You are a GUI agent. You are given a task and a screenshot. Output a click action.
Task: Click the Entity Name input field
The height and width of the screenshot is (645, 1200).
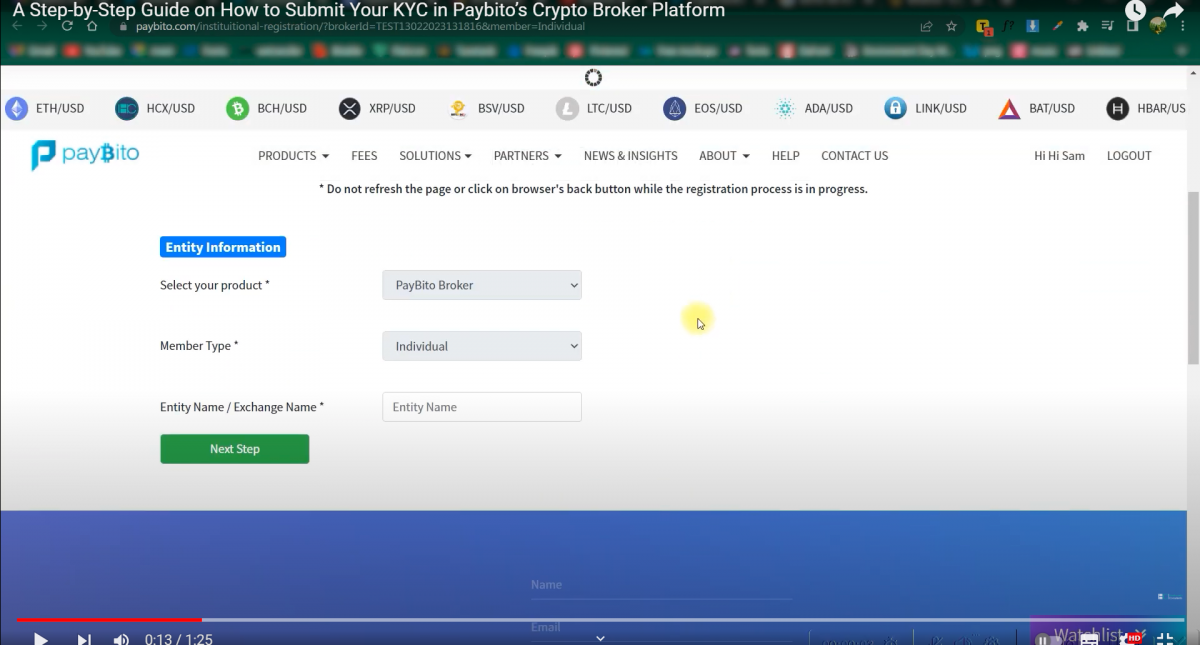click(x=482, y=407)
